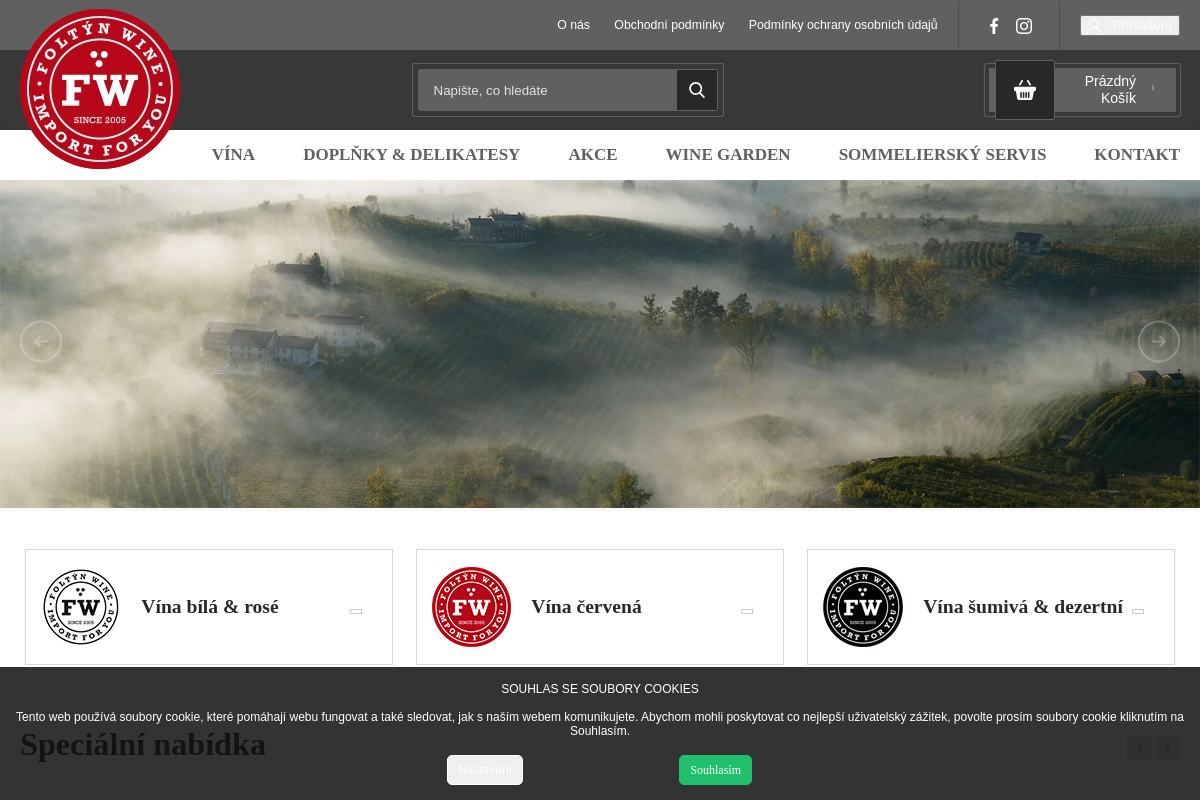Click the Vína červená title
The image size is (1200, 800).
pyautogui.click(x=586, y=607)
